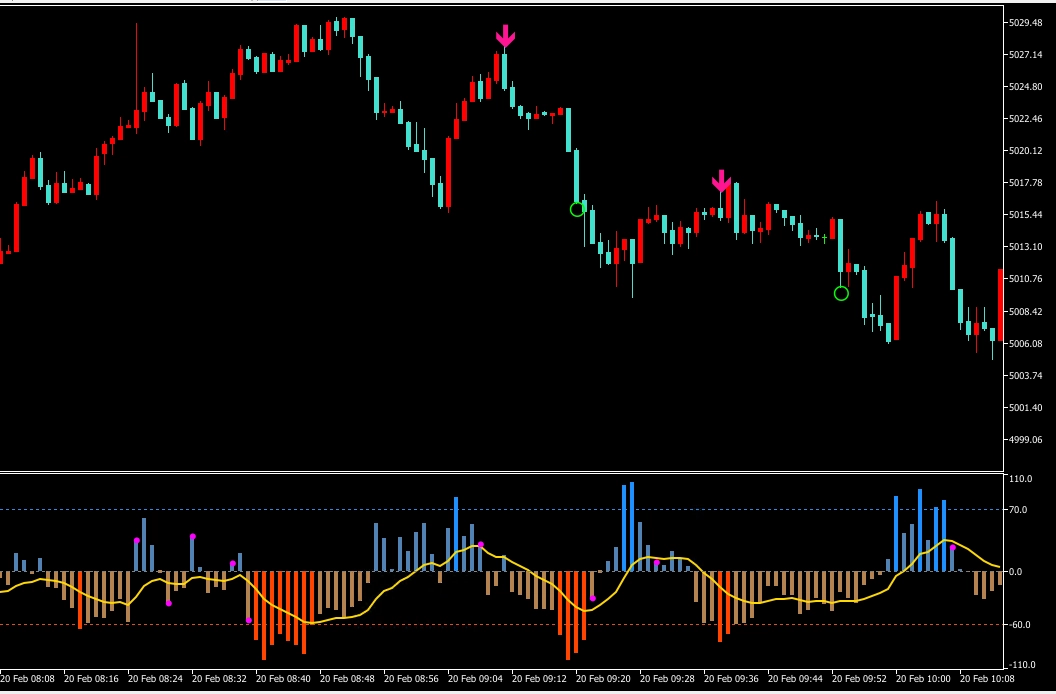Select the 20 Feb 08:08 time label
This screenshot has width=1056, height=694.
coord(29,678)
